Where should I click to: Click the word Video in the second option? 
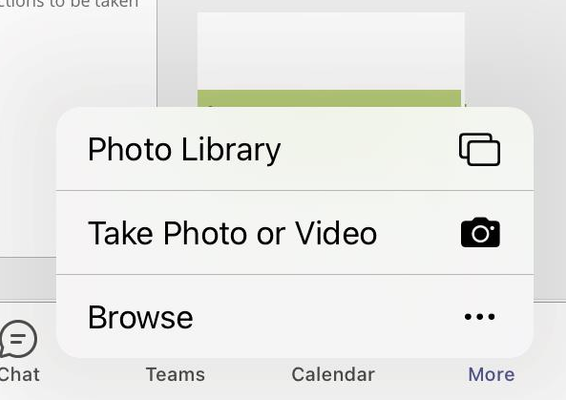336,233
